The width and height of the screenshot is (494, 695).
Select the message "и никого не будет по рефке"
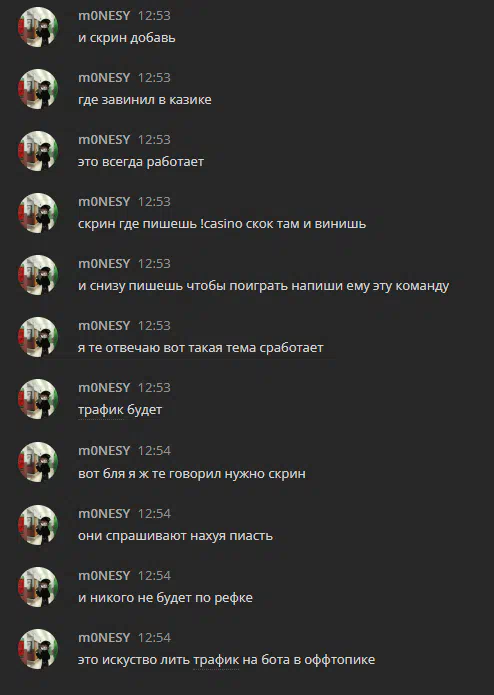(x=165, y=598)
